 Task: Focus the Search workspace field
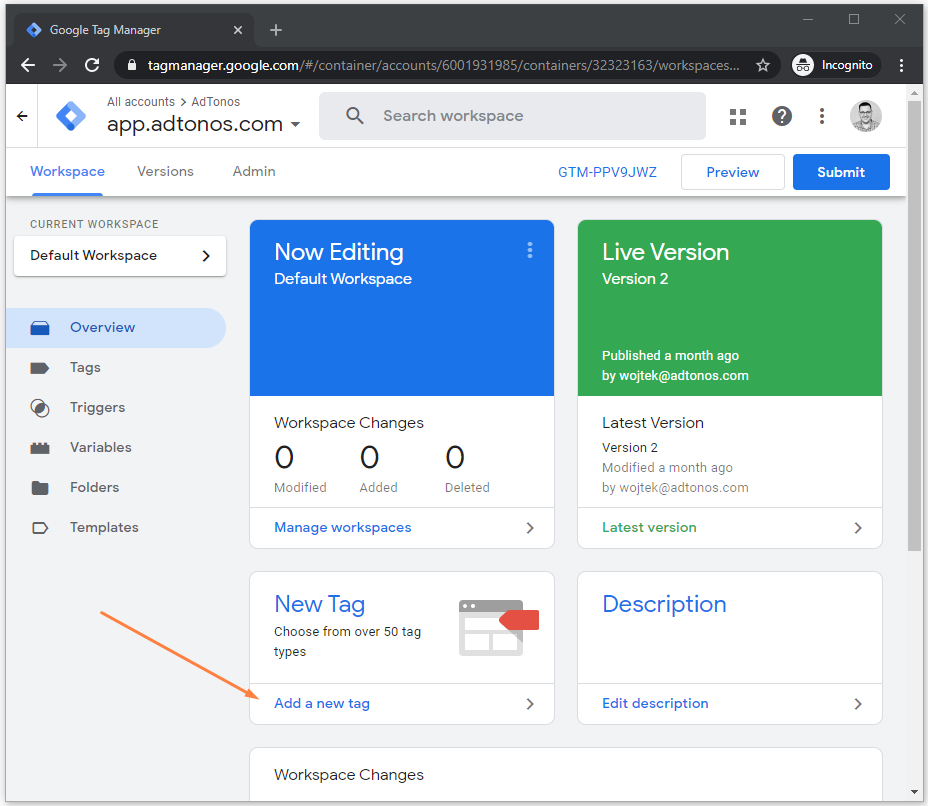pos(512,116)
